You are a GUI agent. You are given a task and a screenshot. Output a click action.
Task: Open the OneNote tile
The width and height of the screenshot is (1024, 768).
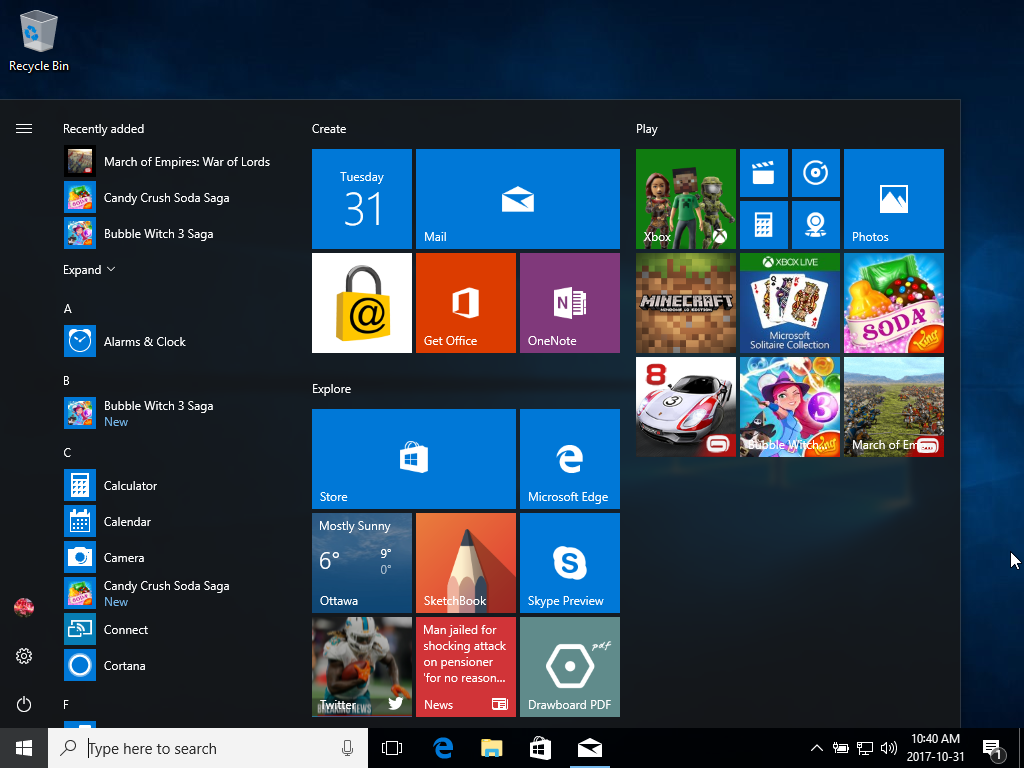[x=569, y=303]
